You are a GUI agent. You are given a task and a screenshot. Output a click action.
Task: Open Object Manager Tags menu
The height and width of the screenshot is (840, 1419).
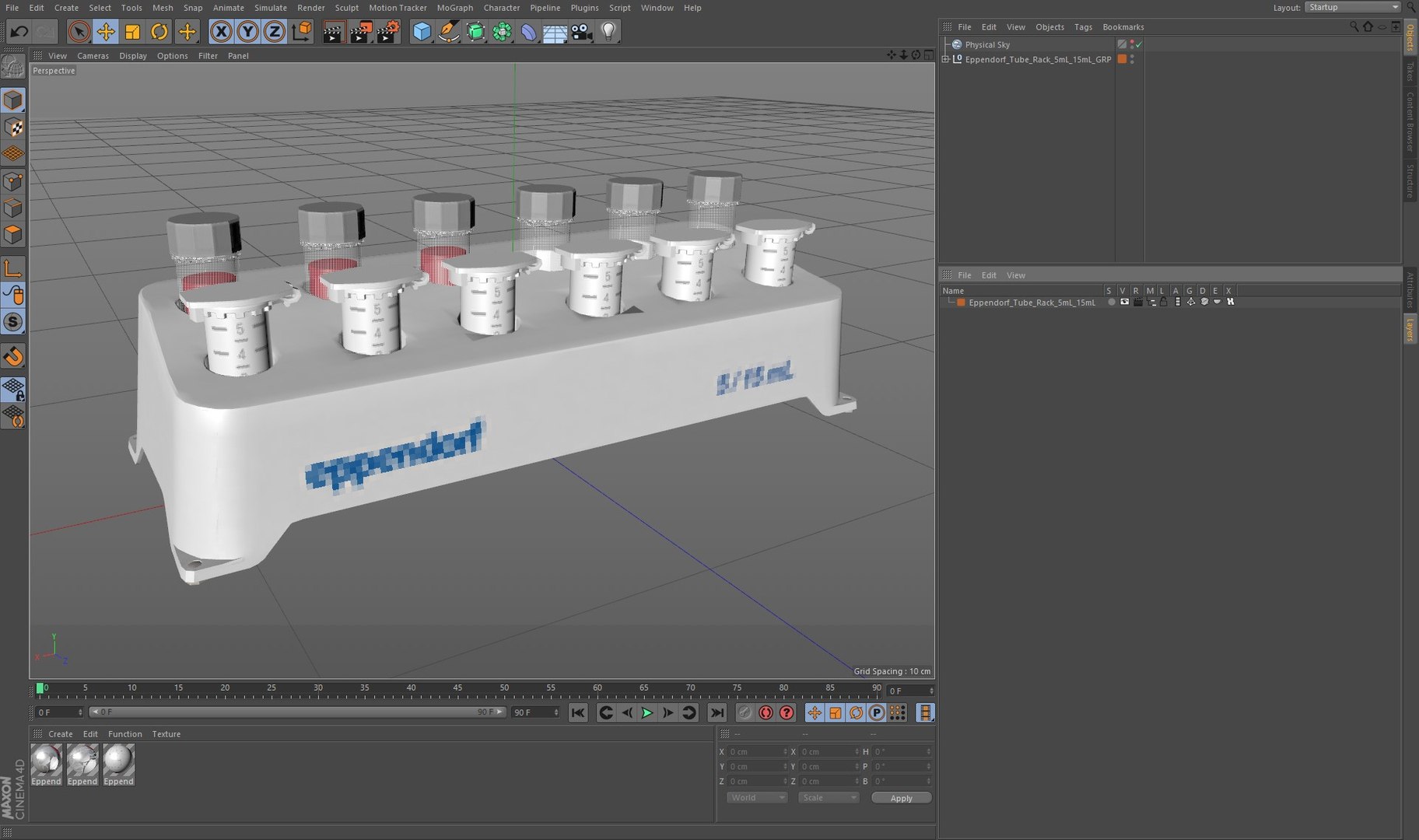pos(1083,26)
